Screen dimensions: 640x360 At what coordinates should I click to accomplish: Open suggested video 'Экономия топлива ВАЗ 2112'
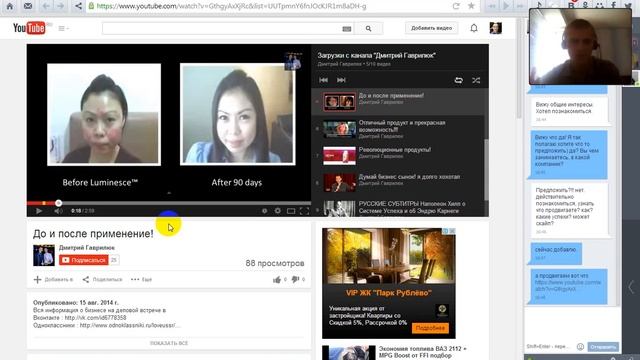click(422, 352)
